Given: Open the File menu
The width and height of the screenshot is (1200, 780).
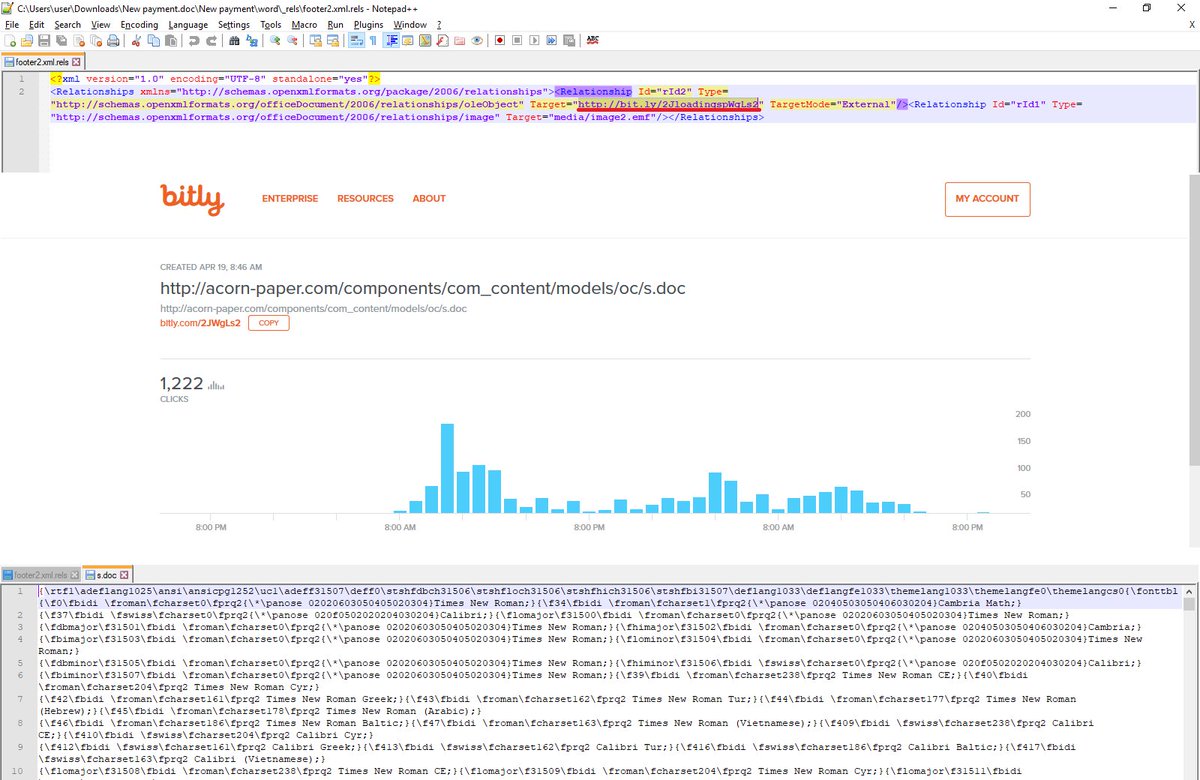Looking at the screenshot, I should pyautogui.click(x=12, y=24).
